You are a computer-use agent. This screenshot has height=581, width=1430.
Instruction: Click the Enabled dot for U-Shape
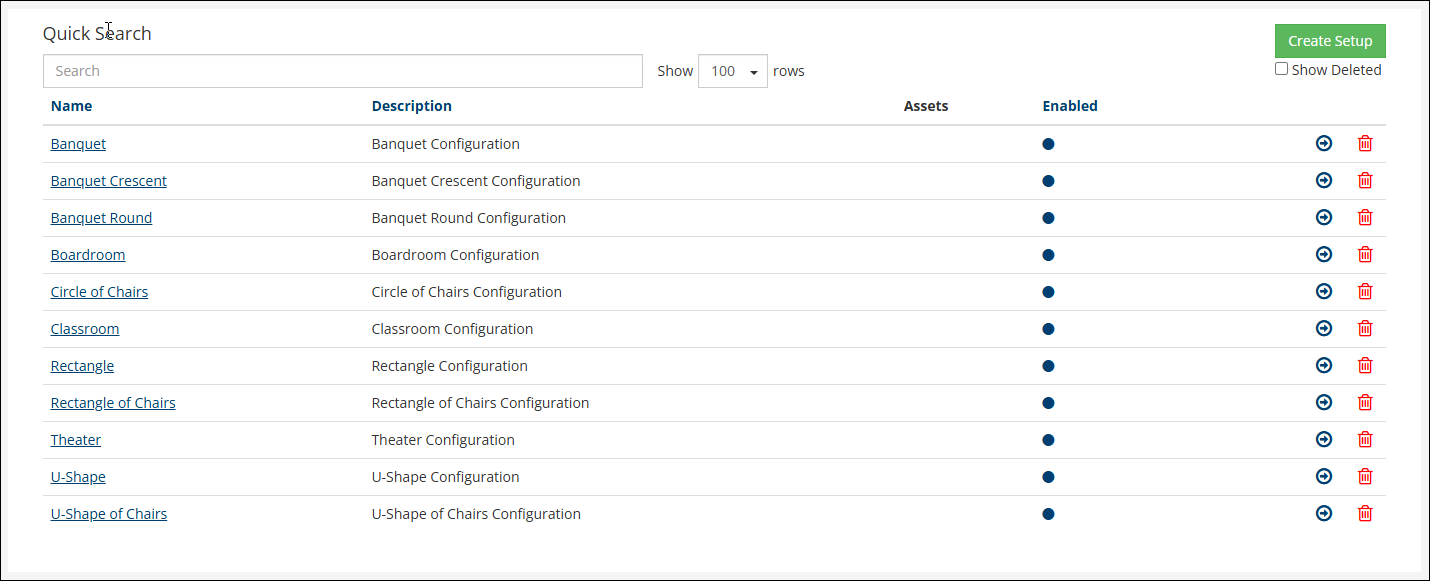[x=1048, y=477]
